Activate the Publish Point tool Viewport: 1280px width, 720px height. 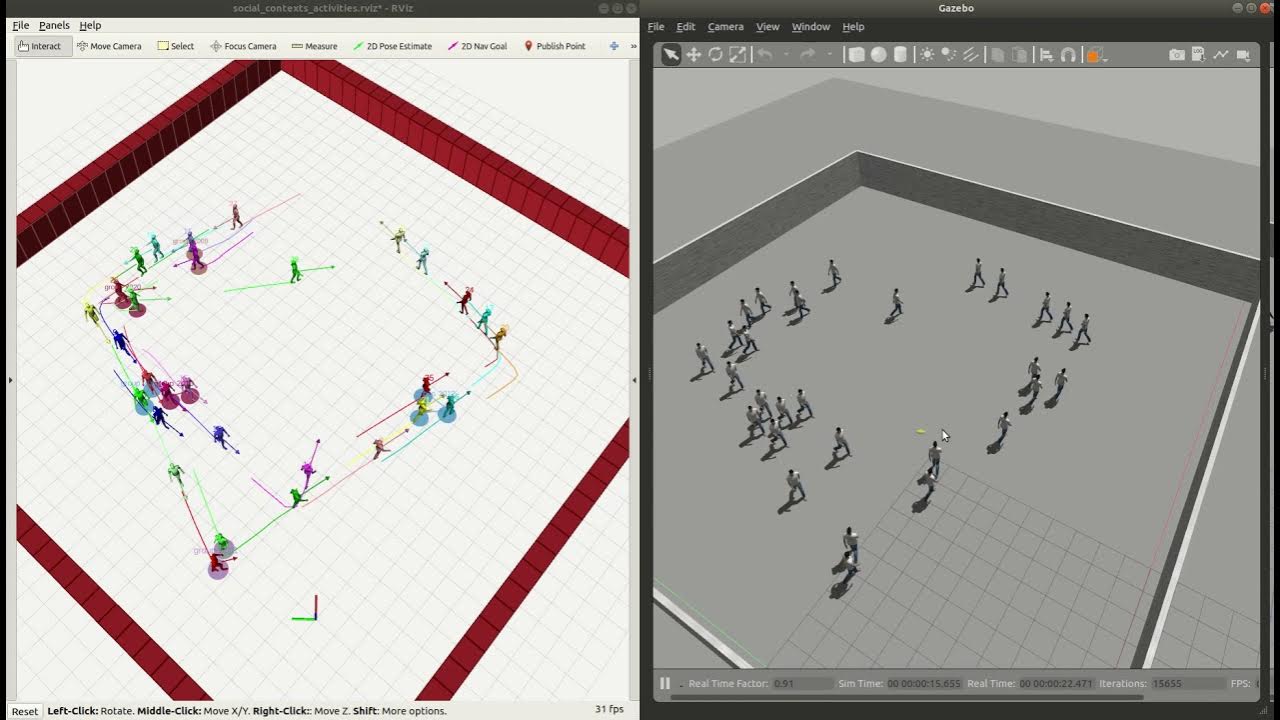pos(554,46)
